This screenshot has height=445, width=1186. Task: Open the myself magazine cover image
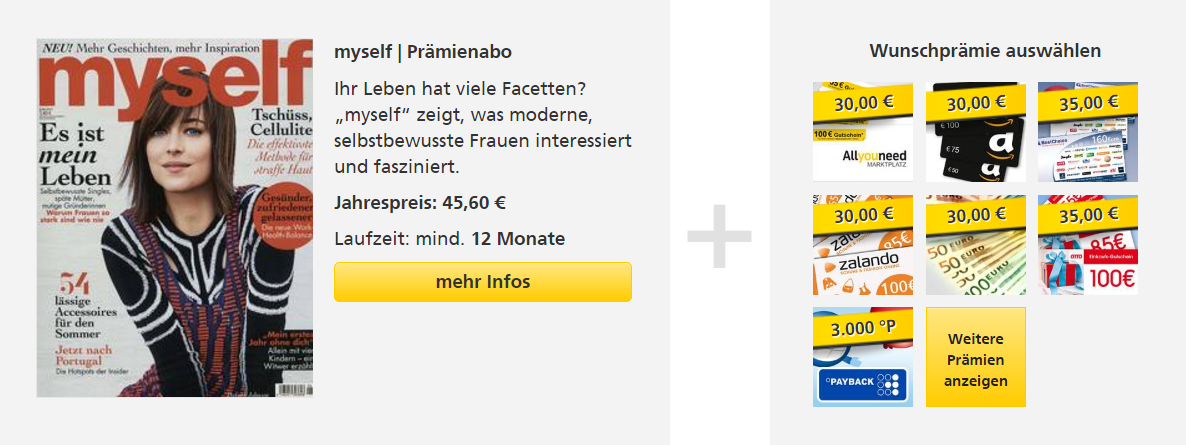pyautogui.click(x=175, y=218)
